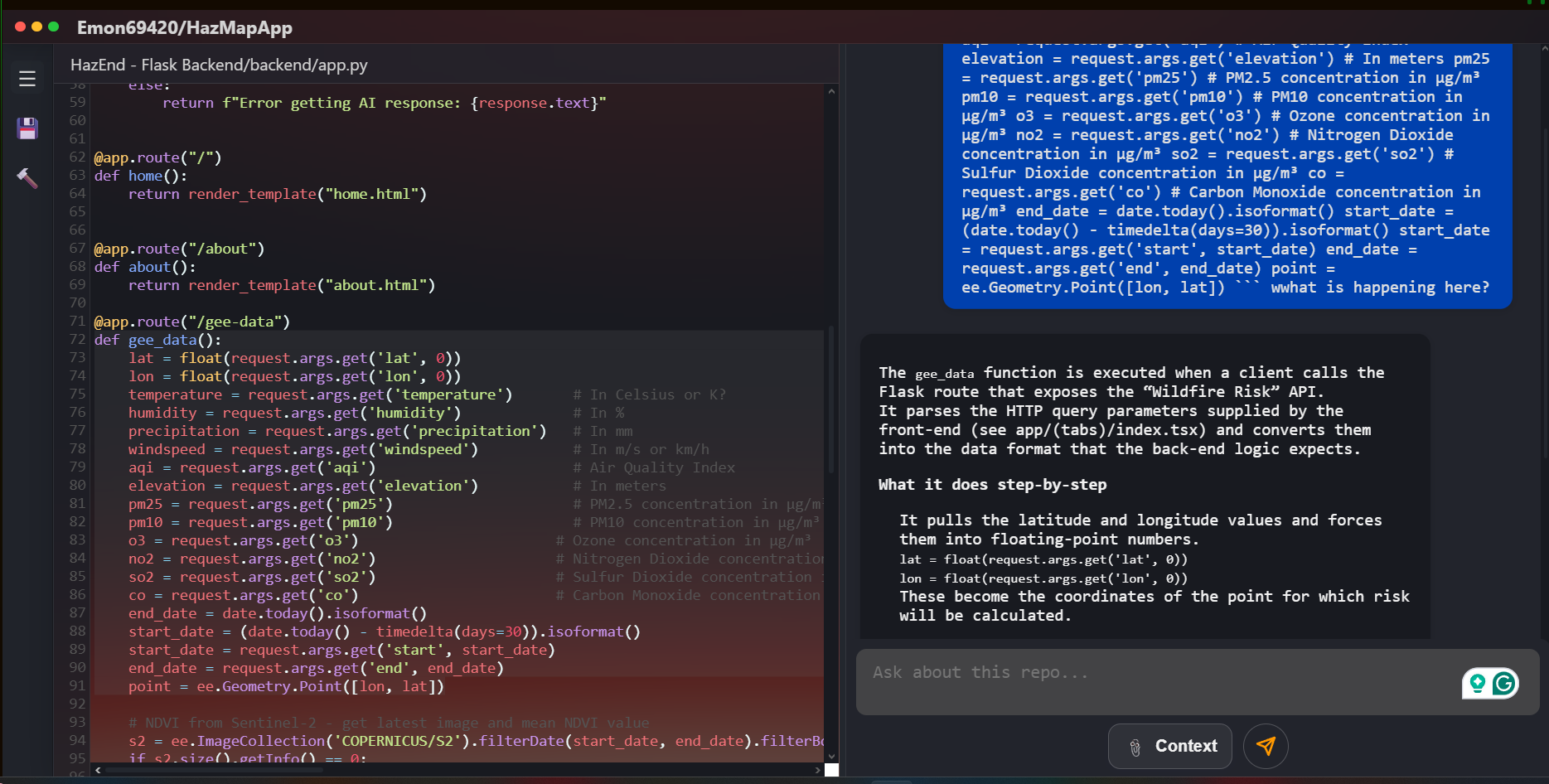Viewport: 1549px width, 784px height.
Task: Click the red close window button
Action: coord(20,27)
